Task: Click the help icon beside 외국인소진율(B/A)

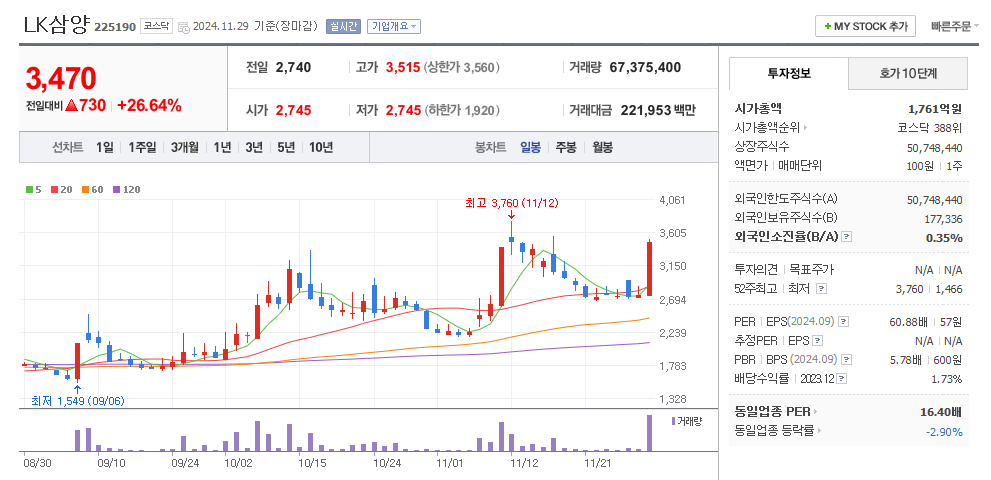Action: pyautogui.click(x=848, y=237)
